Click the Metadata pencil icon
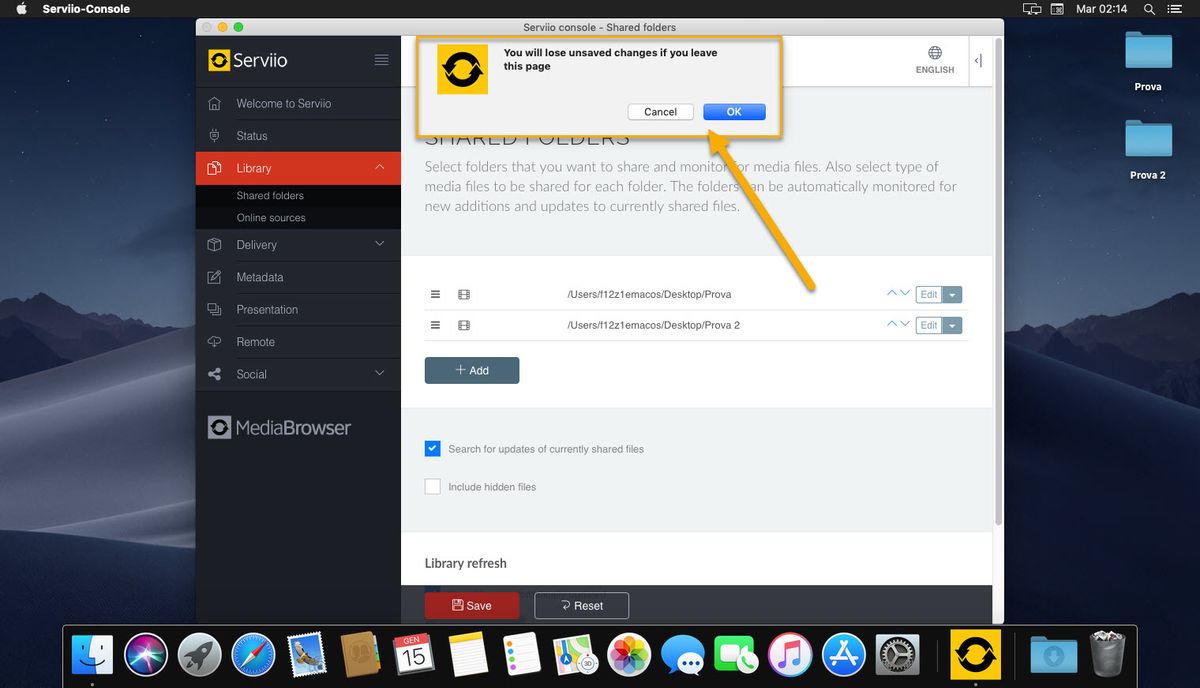This screenshot has height=688, width=1200. (x=214, y=277)
